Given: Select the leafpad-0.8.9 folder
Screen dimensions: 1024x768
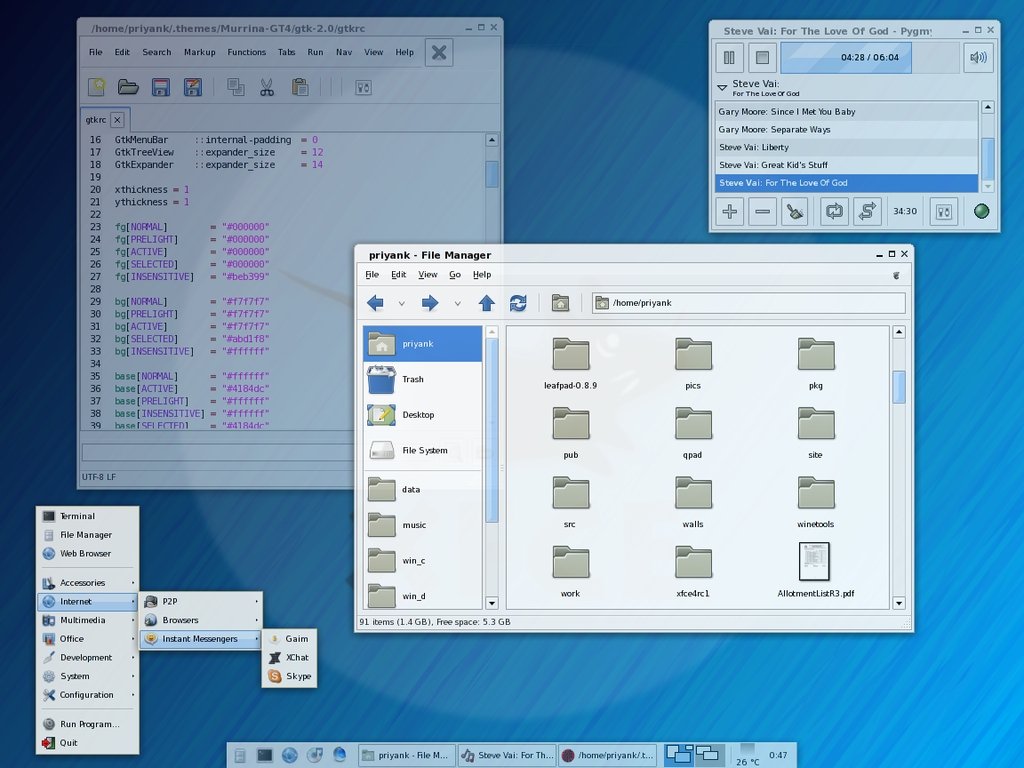Looking at the screenshot, I should click(x=570, y=364).
